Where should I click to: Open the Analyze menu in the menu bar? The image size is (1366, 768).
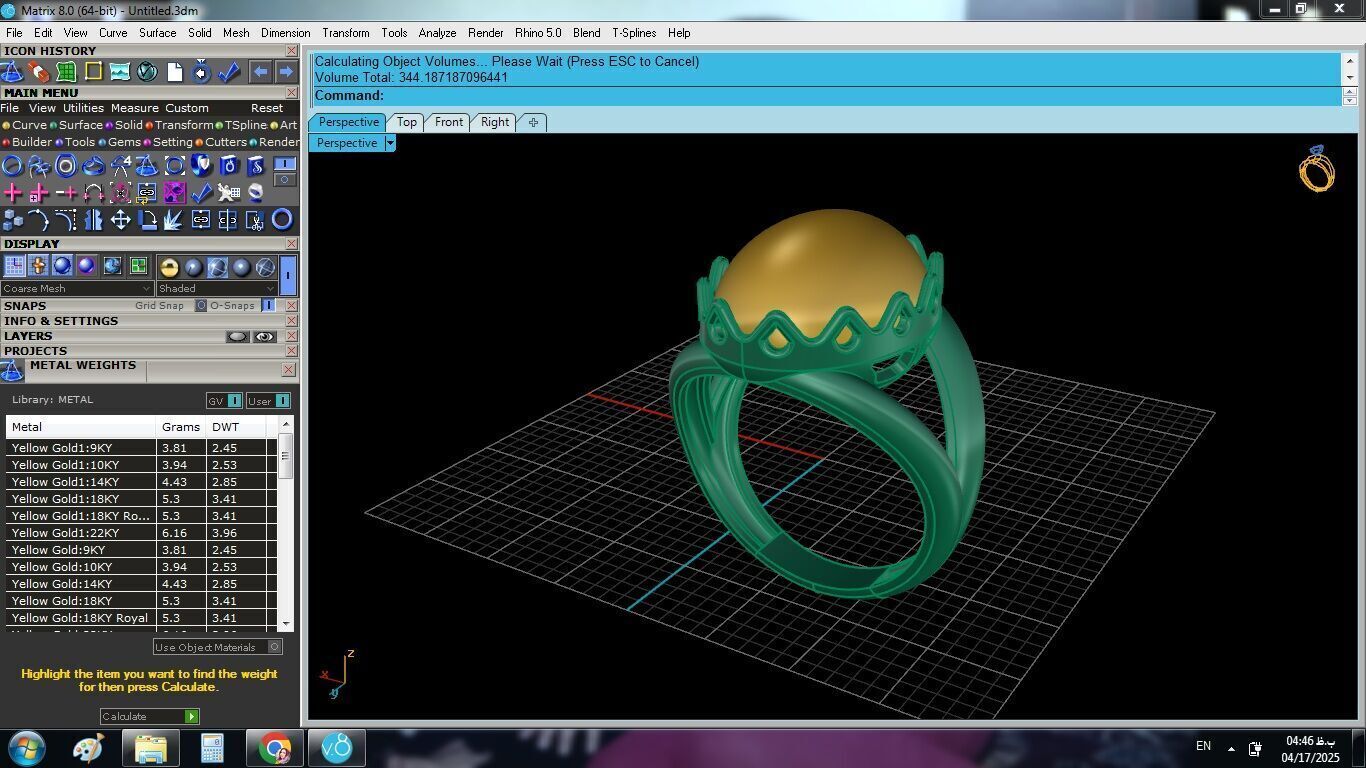click(x=437, y=33)
